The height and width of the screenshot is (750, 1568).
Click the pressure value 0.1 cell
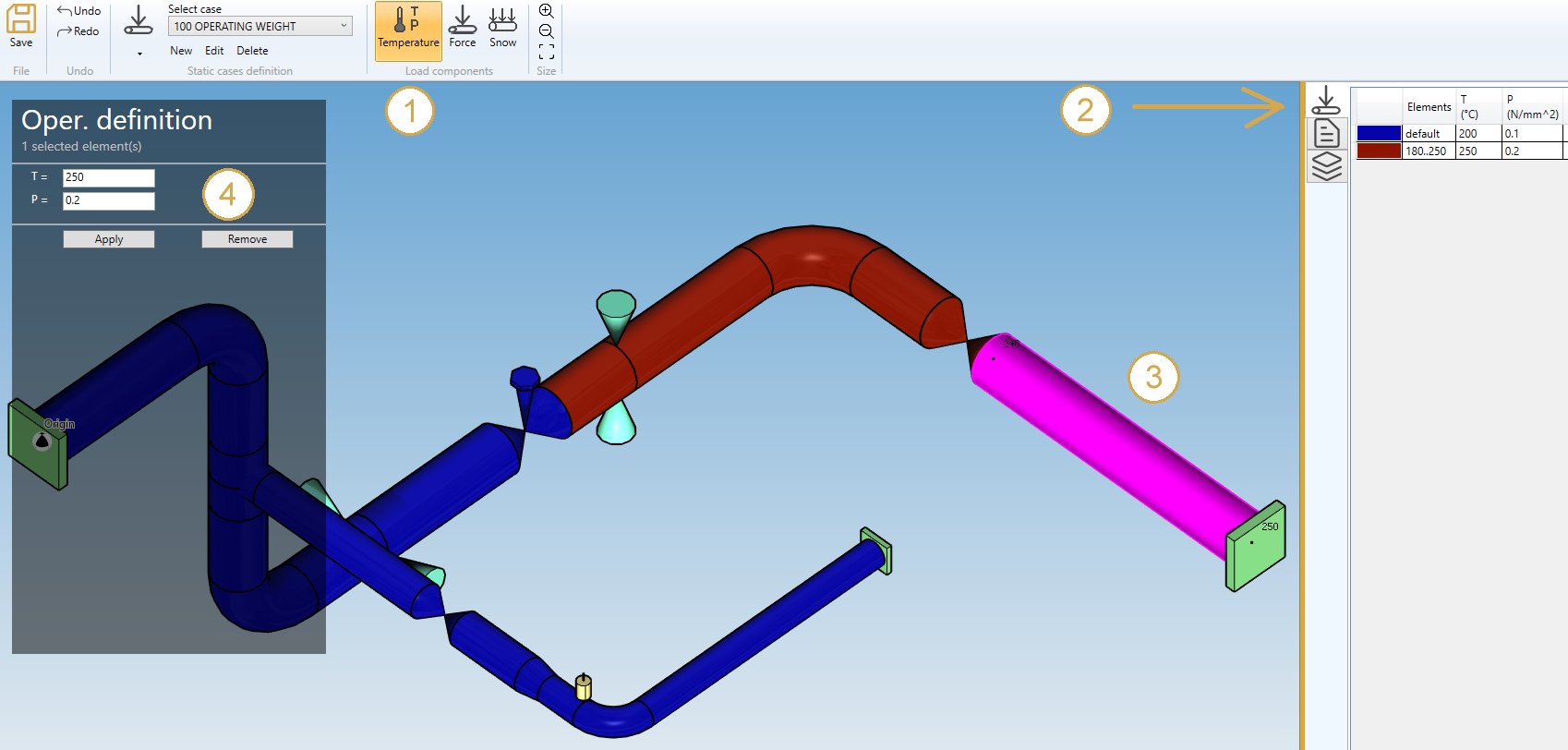point(1532,133)
